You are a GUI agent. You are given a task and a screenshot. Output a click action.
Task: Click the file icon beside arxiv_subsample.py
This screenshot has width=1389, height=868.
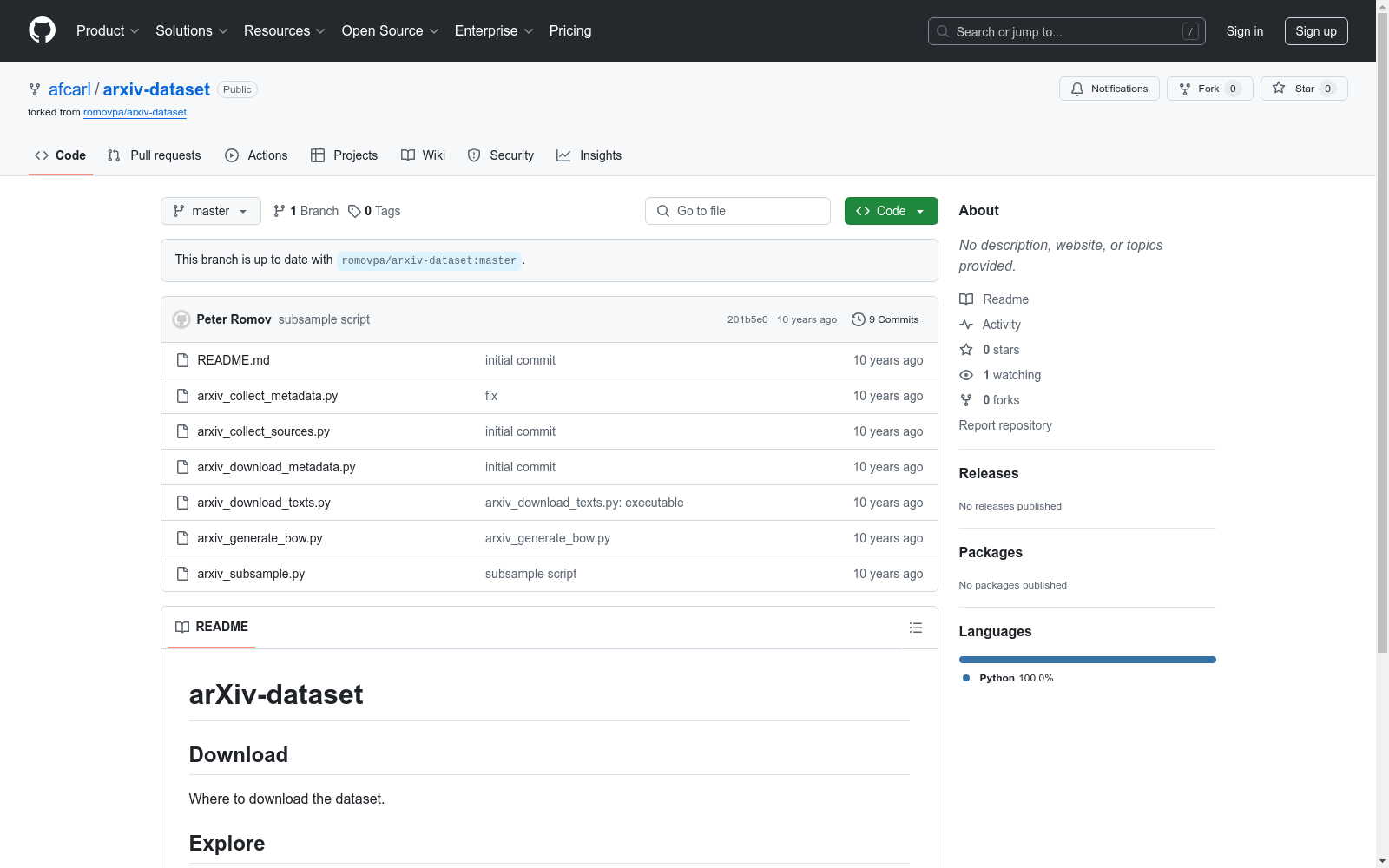pos(182,574)
